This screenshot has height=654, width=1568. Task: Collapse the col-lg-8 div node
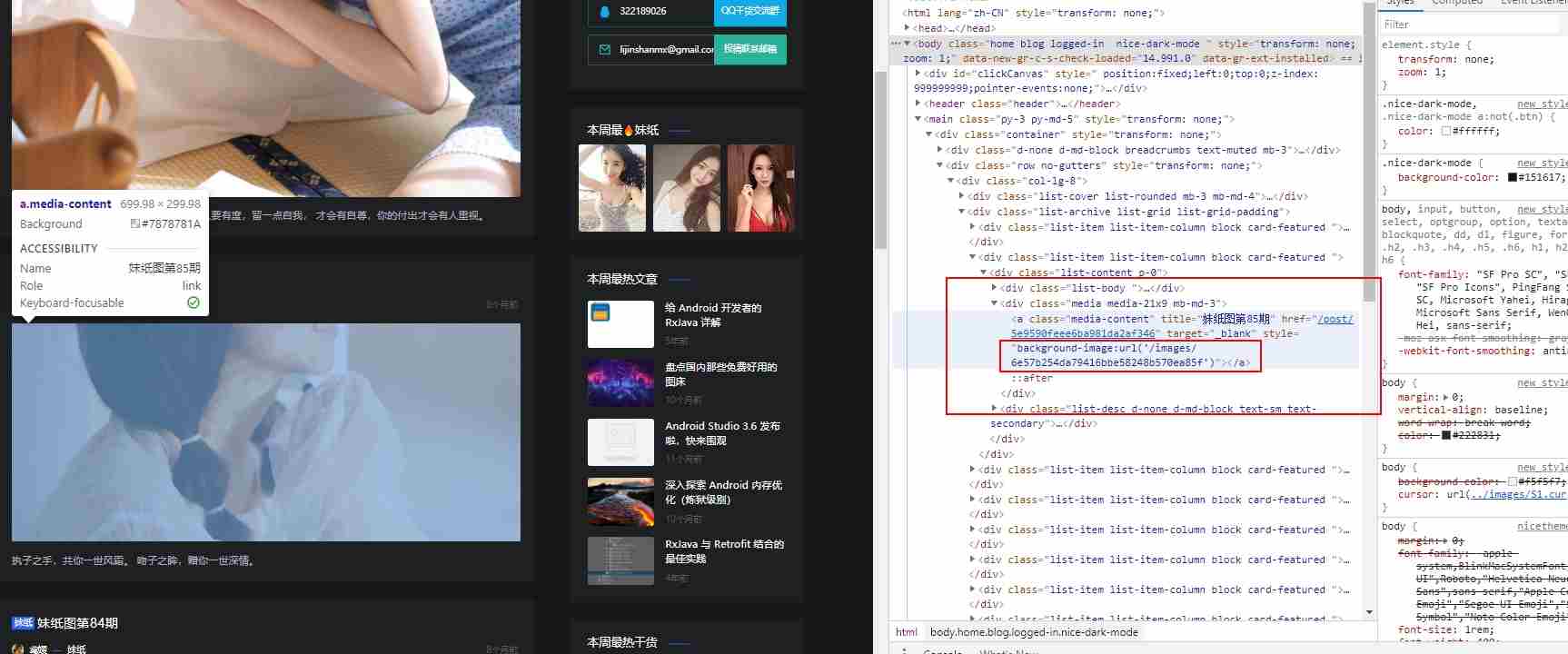[950, 181]
